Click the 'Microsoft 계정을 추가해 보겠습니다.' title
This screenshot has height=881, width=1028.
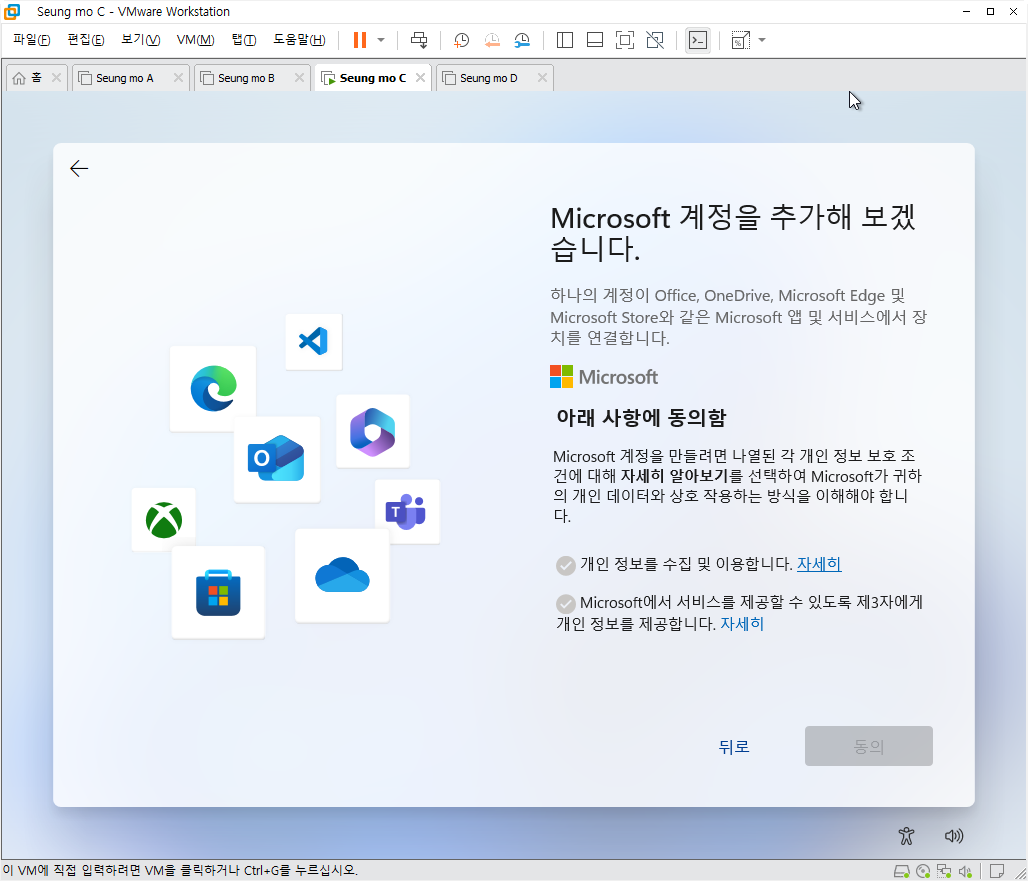[x=732, y=233]
